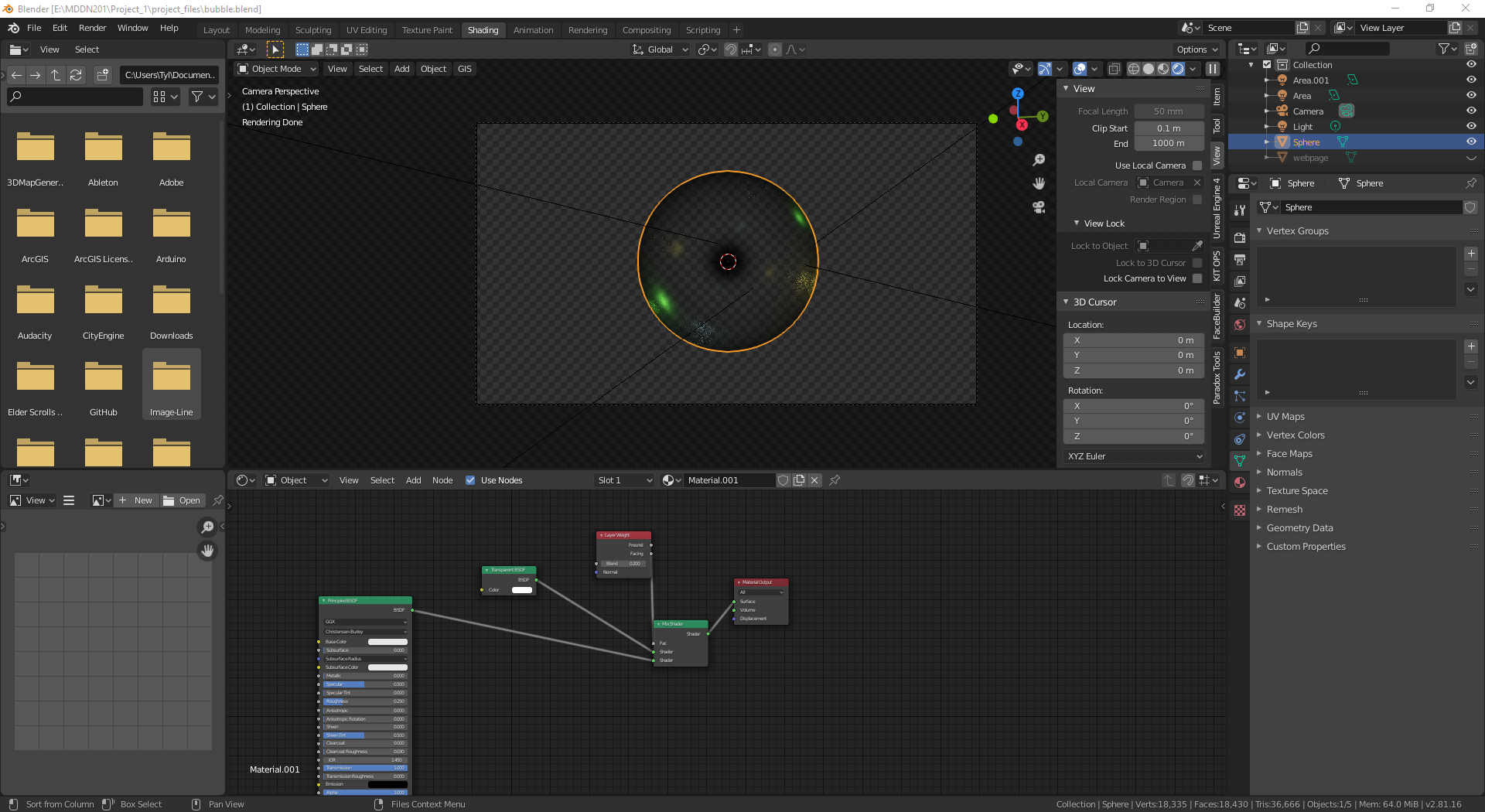
Task: Open the Modifiers wrench properties tab
Action: point(1240,374)
